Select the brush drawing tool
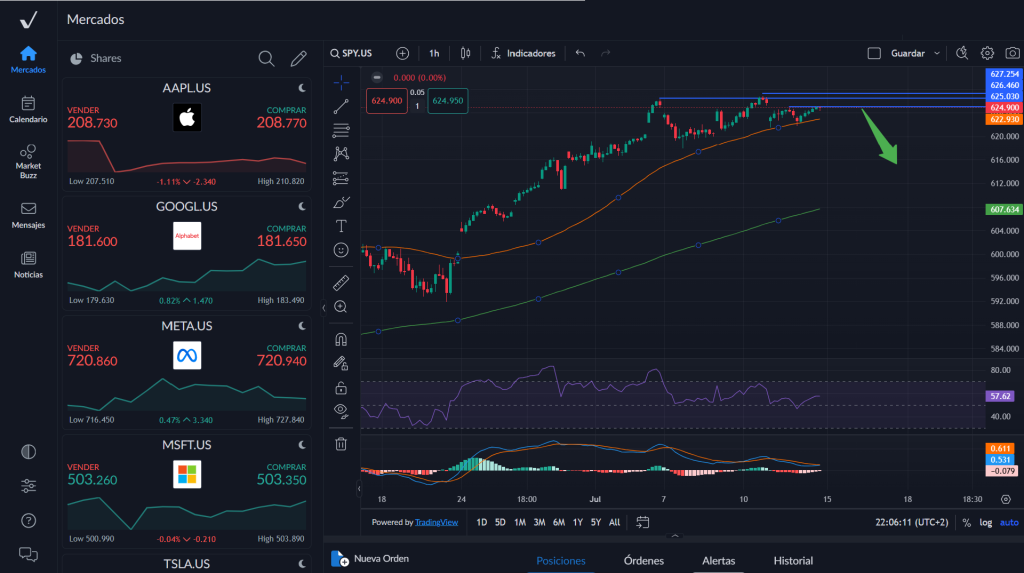Image resolution: width=1024 pixels, height=573 pixels. point(341,203)
